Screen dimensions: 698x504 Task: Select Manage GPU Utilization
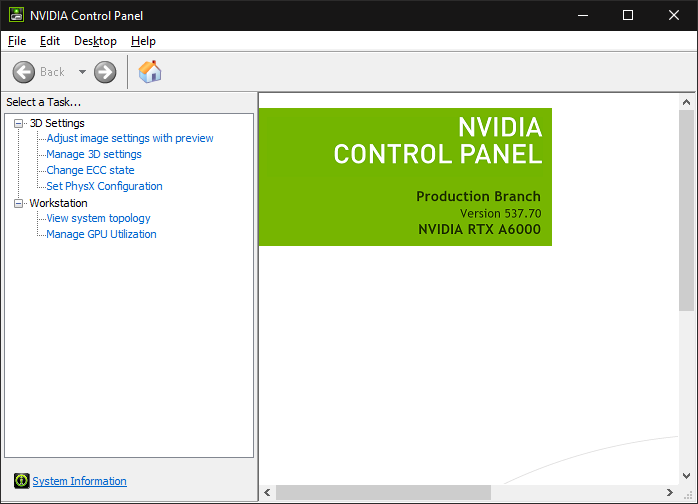[x=101, y=234]
